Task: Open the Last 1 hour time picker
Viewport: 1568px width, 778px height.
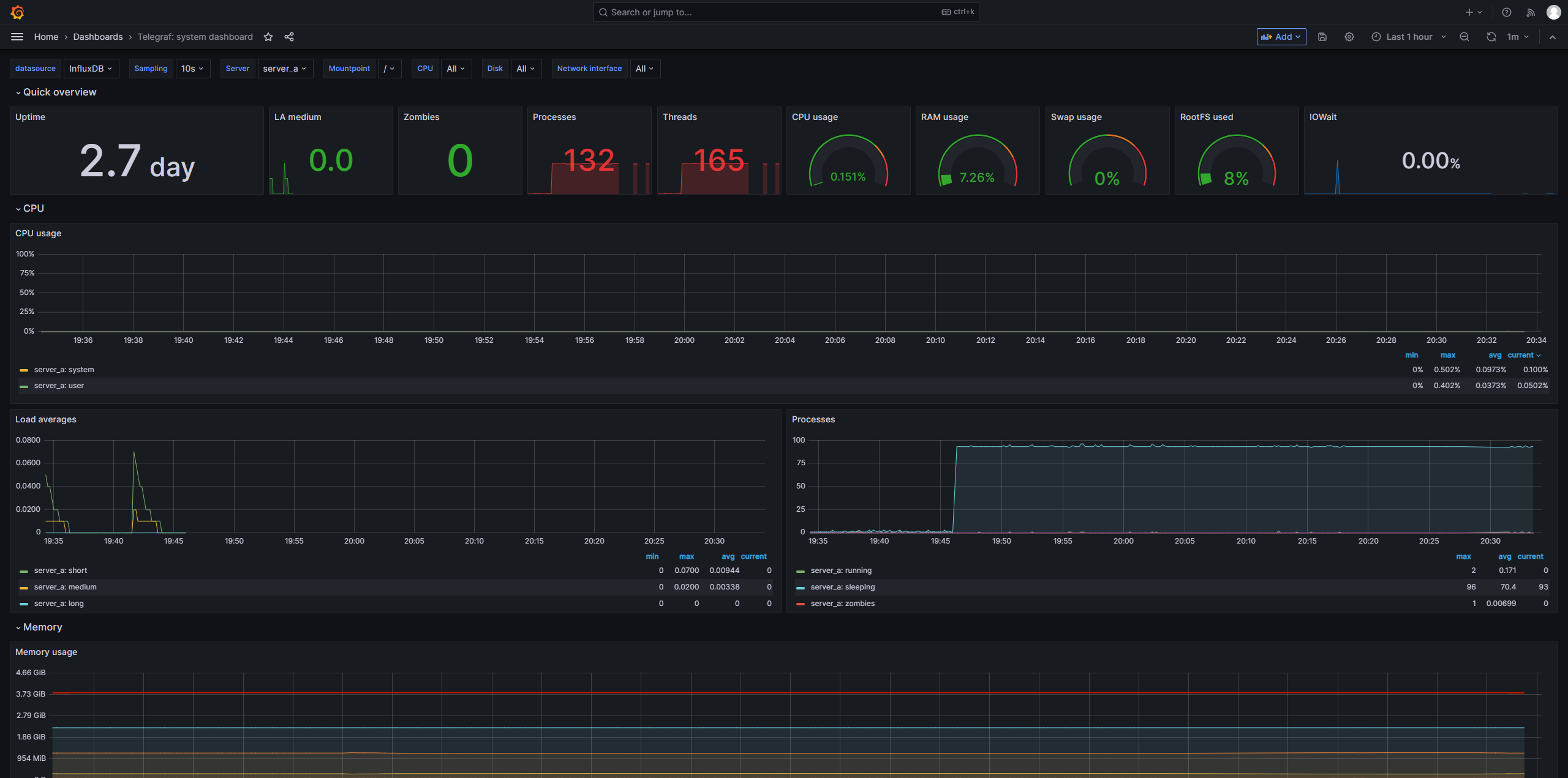Action: [1409, 37]
